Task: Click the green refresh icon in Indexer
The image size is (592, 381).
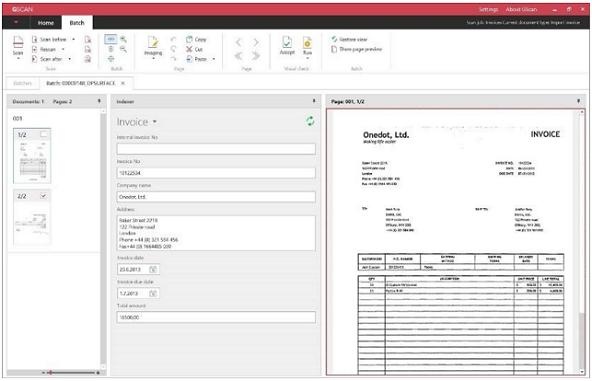Action: 310,121
